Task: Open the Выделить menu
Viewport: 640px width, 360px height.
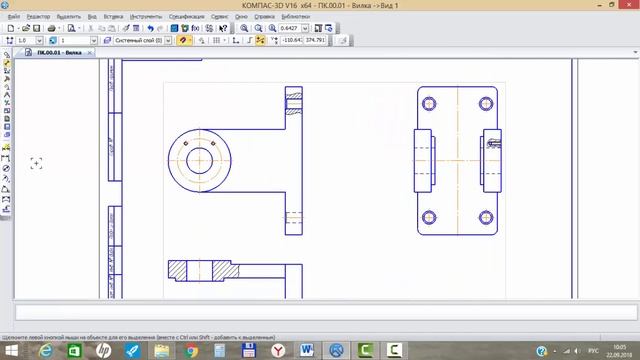Action: pyautogui.click(x=69, y=17)
